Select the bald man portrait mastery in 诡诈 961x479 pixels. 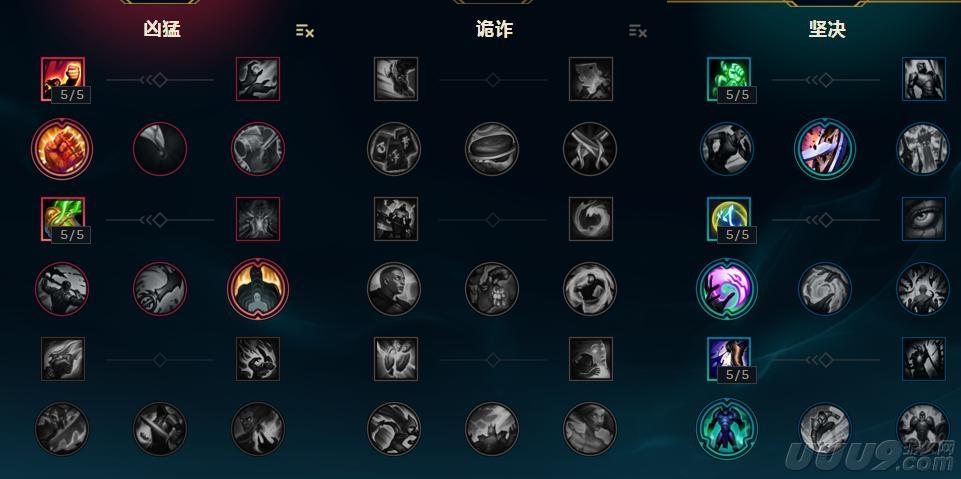pyautogui.click(x=394, y=289)
